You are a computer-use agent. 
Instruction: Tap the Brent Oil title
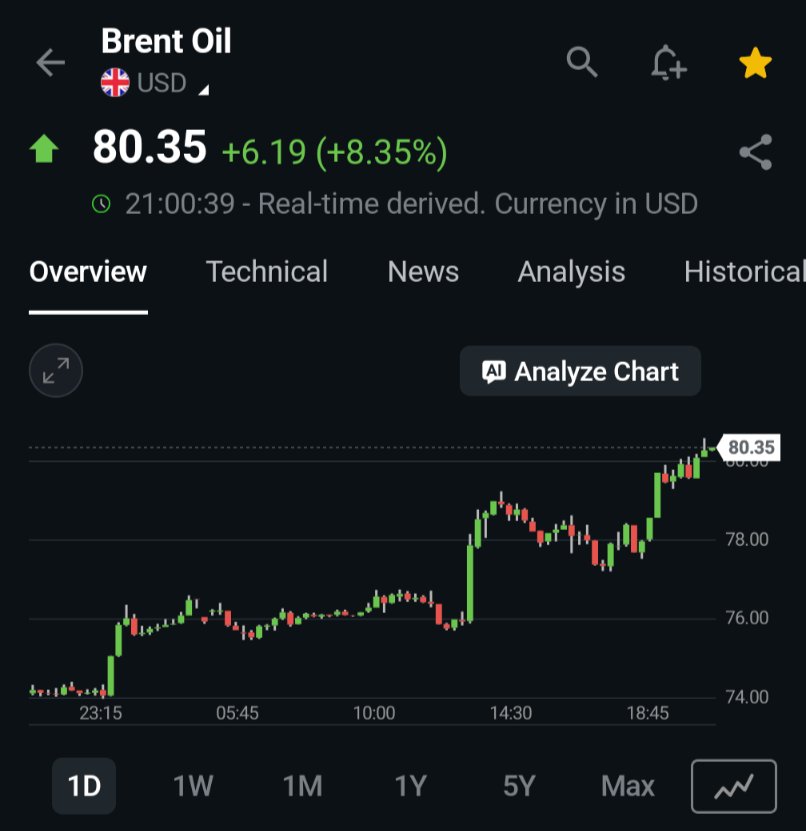[166, 41]
